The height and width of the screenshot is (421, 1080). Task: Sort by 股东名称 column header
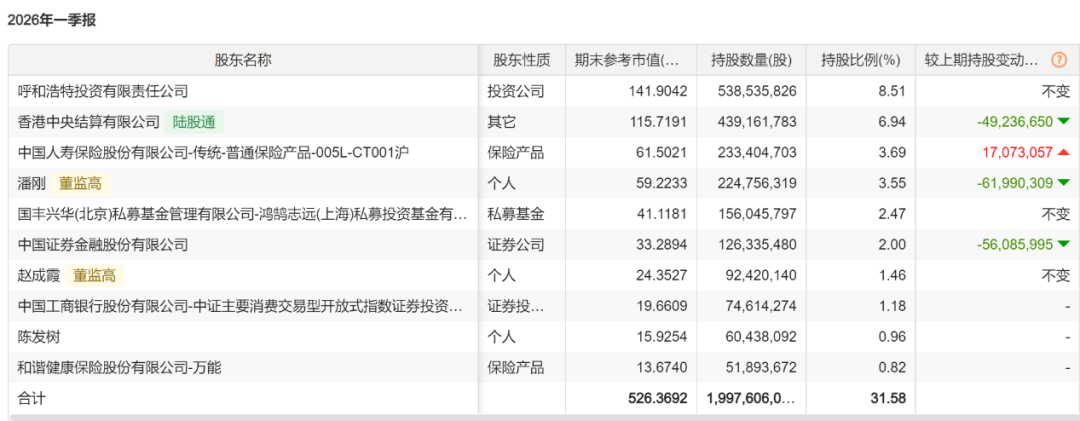click(x=243, y=60)
